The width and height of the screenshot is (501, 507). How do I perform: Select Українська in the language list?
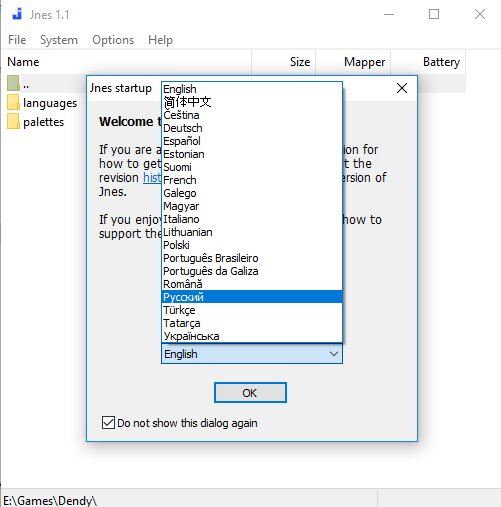252,336
